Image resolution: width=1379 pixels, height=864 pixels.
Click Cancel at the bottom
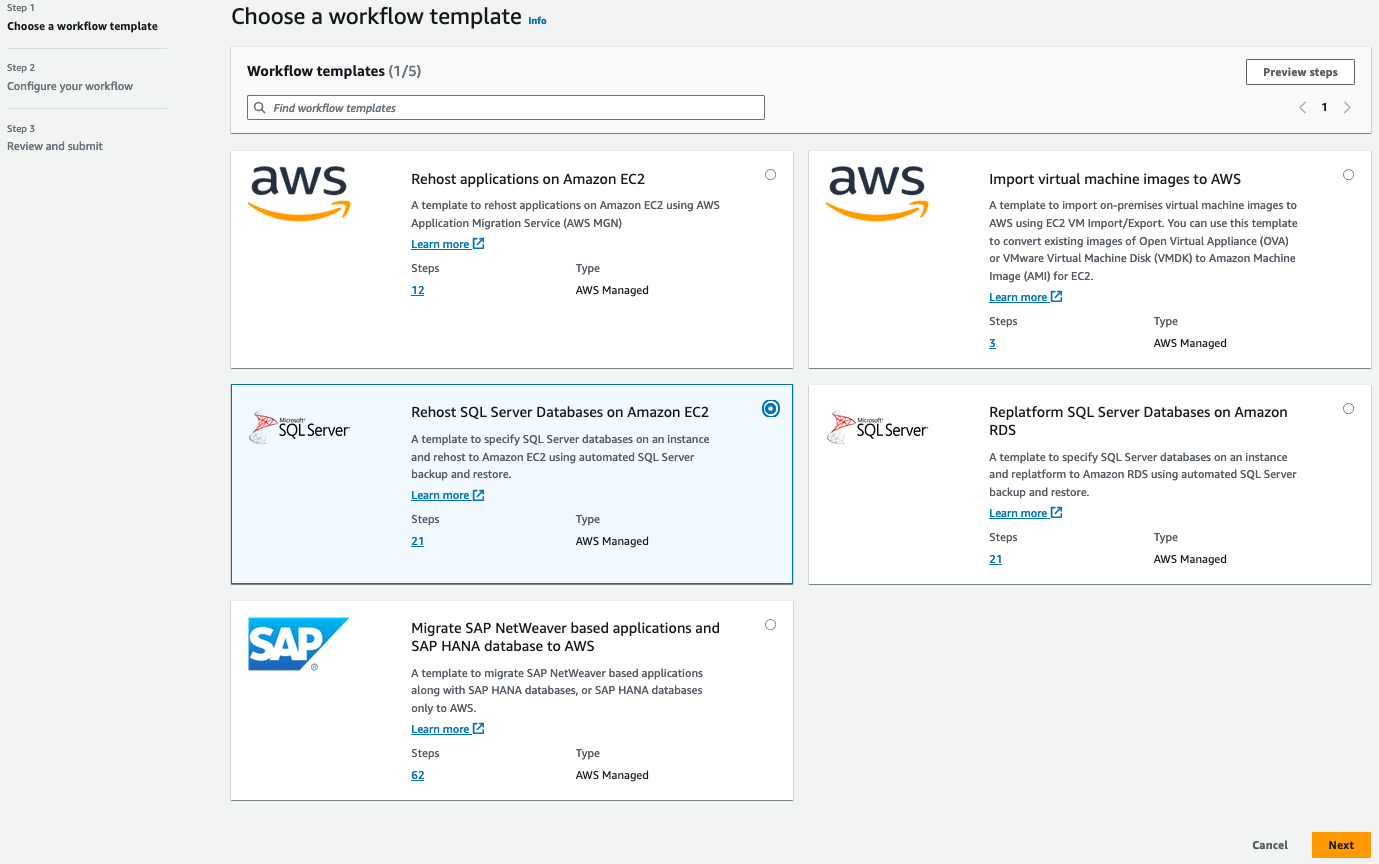1269,845
